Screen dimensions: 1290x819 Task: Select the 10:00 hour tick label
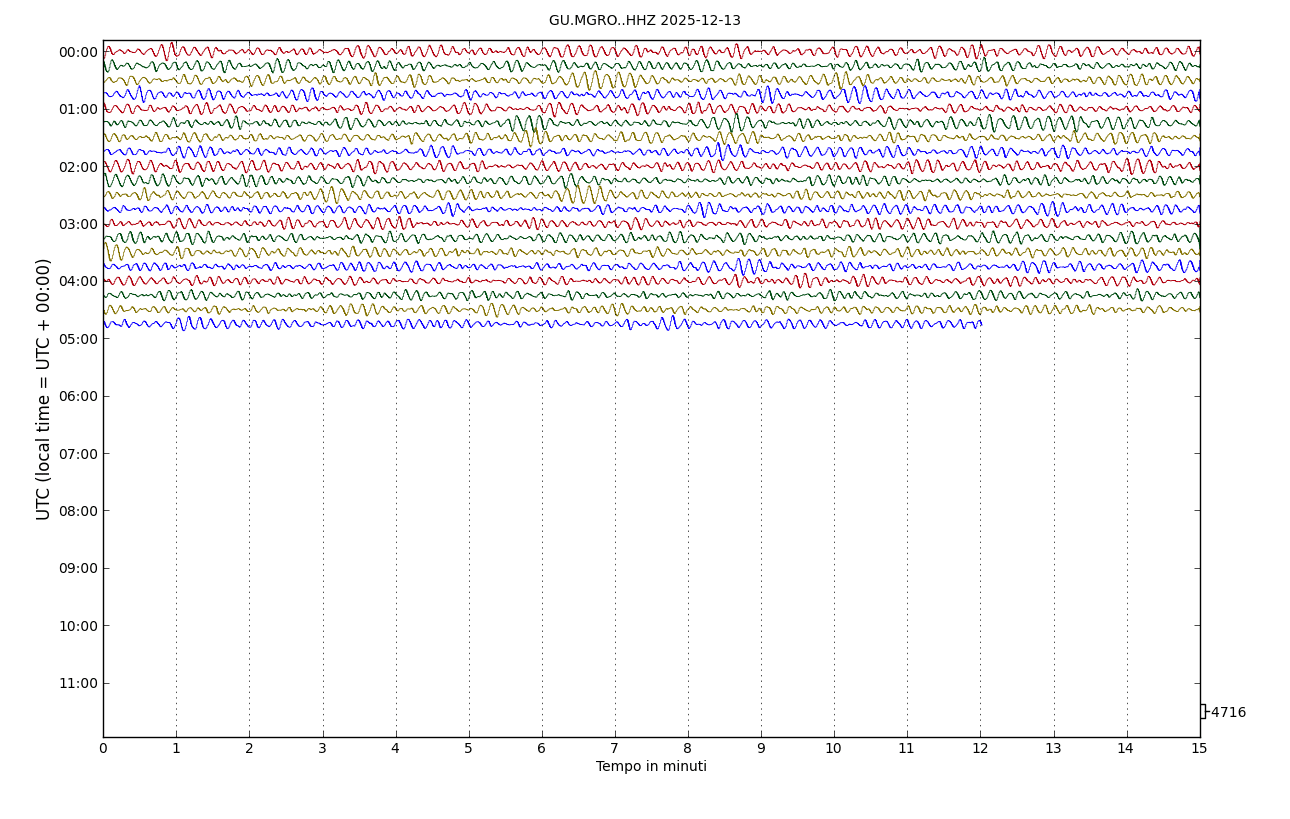pyautogui.click(x=78, y=626)
